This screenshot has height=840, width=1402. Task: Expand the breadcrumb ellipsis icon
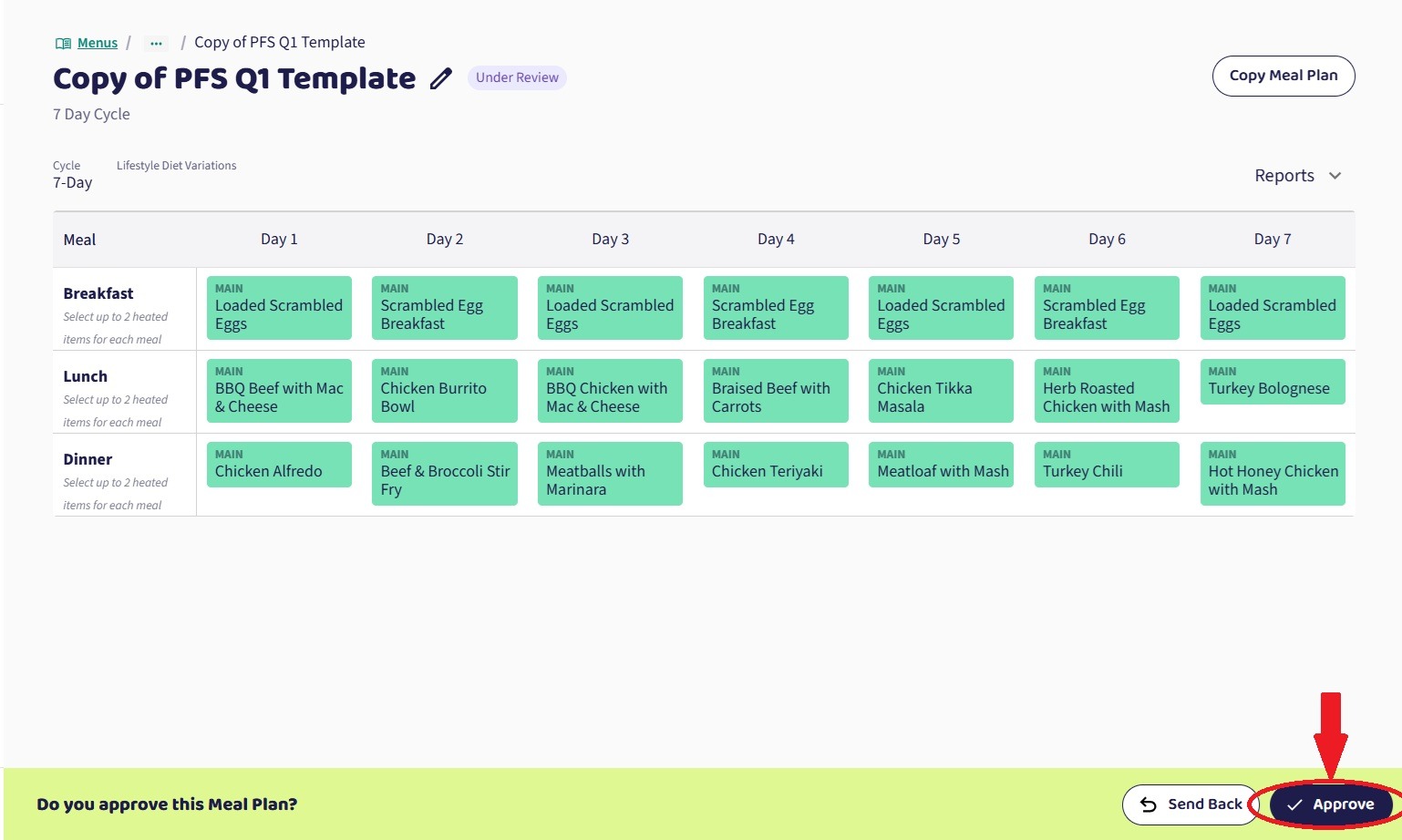[157, 44]
